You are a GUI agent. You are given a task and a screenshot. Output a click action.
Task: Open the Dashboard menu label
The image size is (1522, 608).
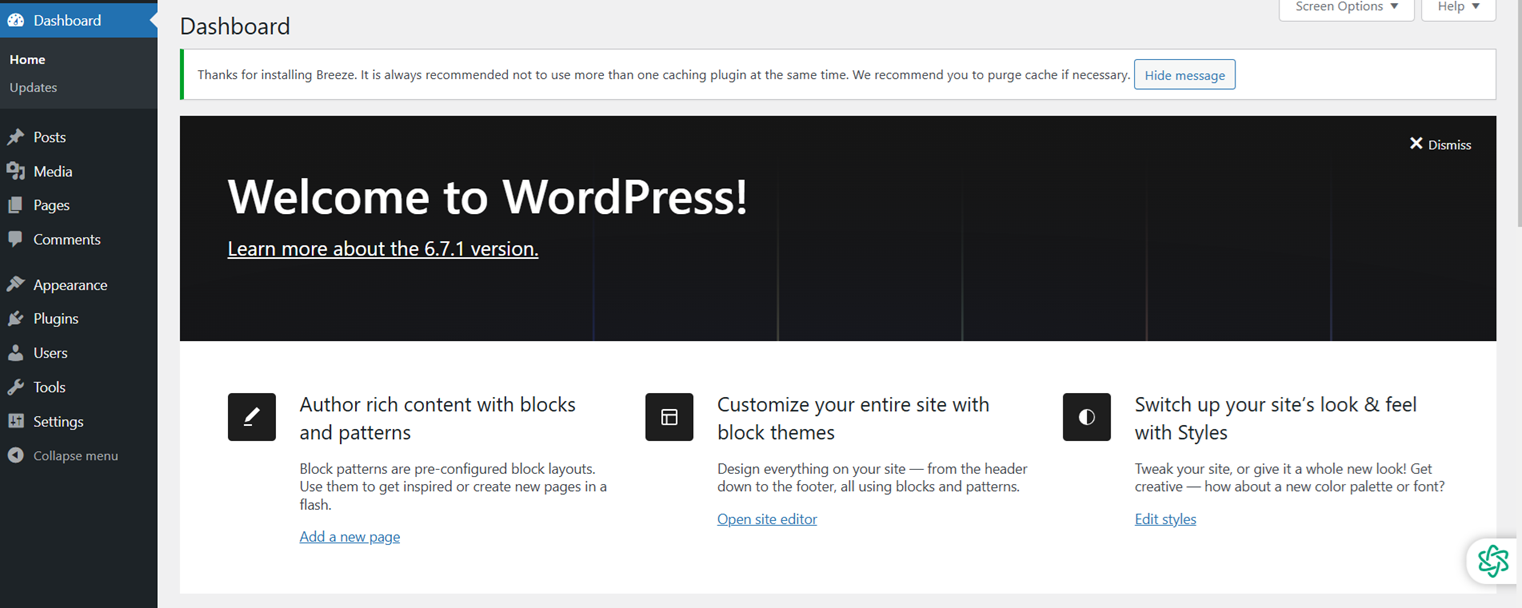67,20
